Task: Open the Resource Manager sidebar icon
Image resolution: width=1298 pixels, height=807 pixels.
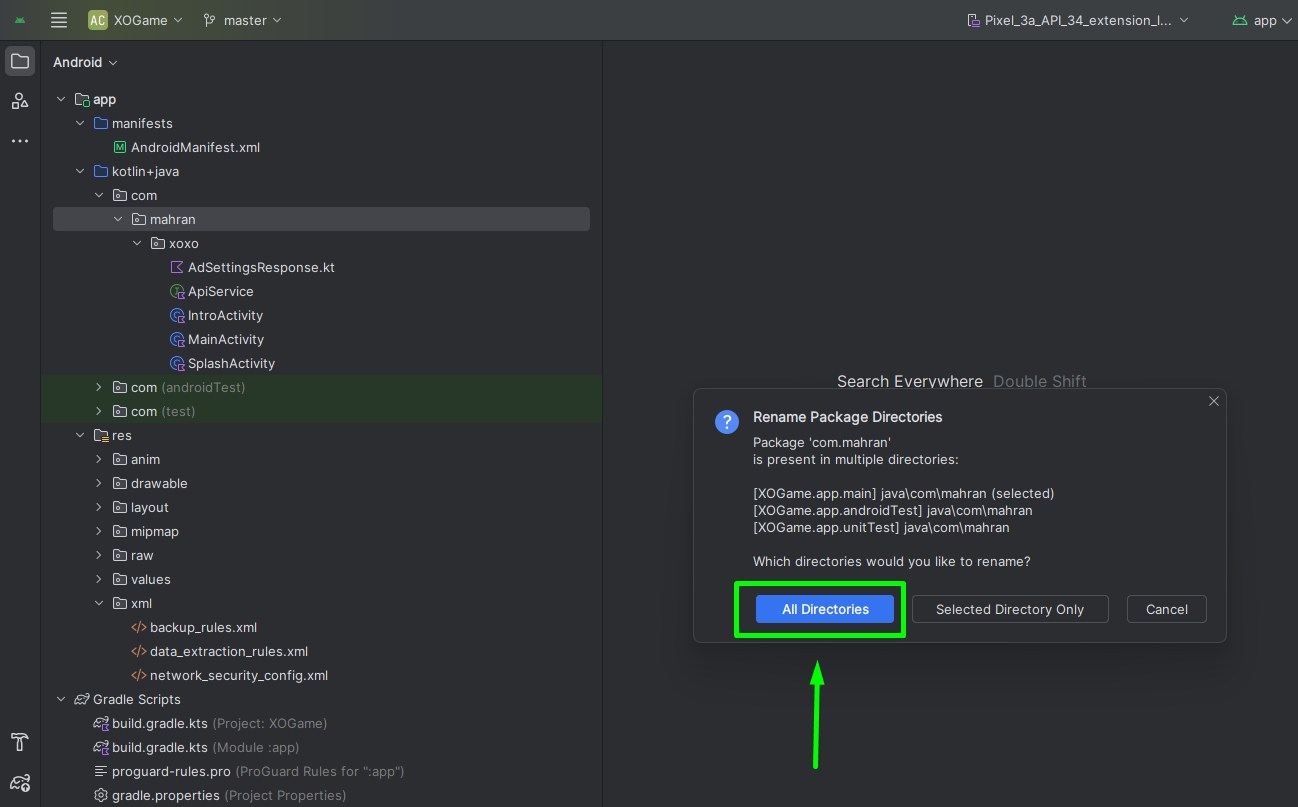Action: click(x=20, y=101)
